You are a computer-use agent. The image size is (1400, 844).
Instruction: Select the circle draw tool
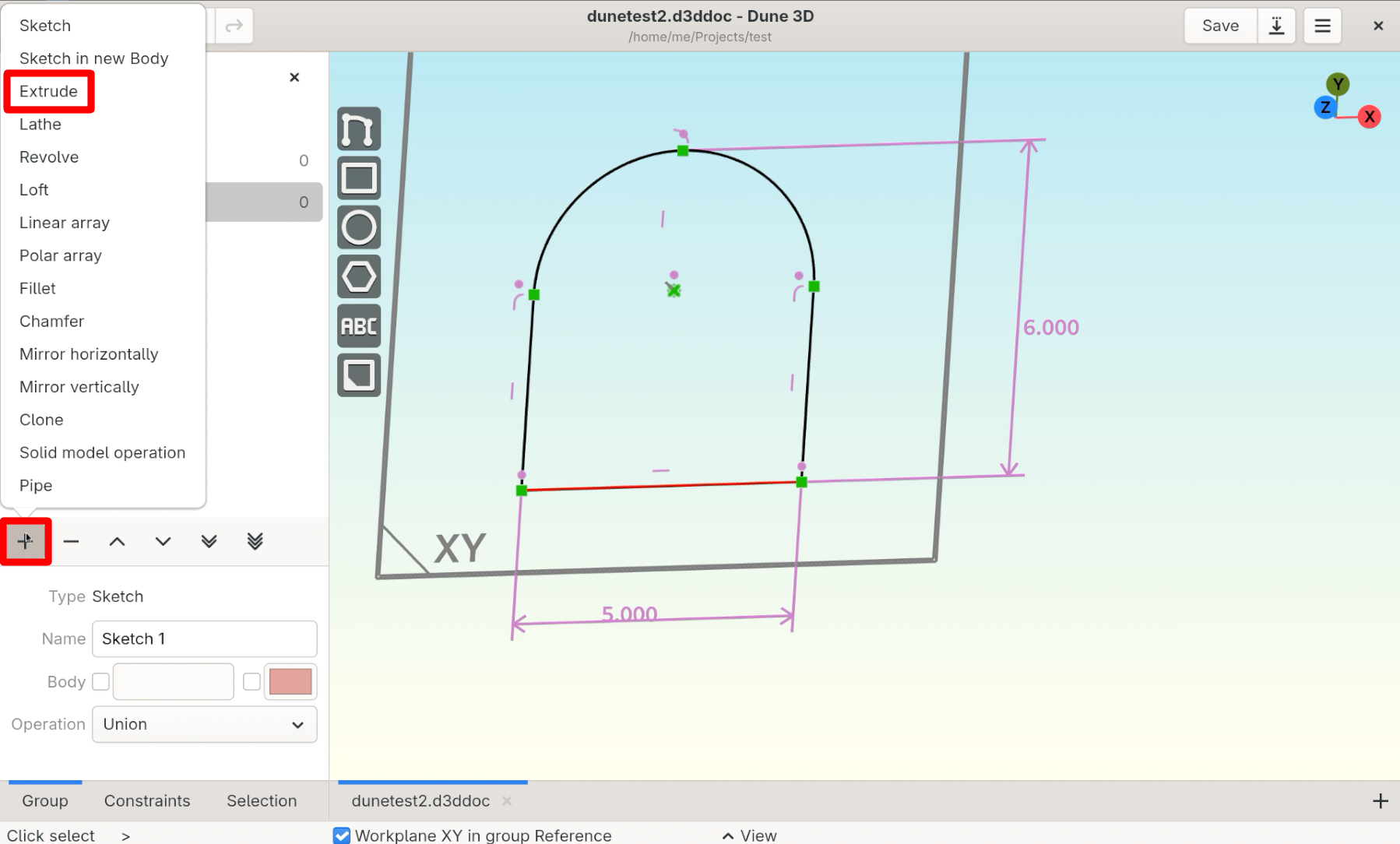tap(359, 227)
